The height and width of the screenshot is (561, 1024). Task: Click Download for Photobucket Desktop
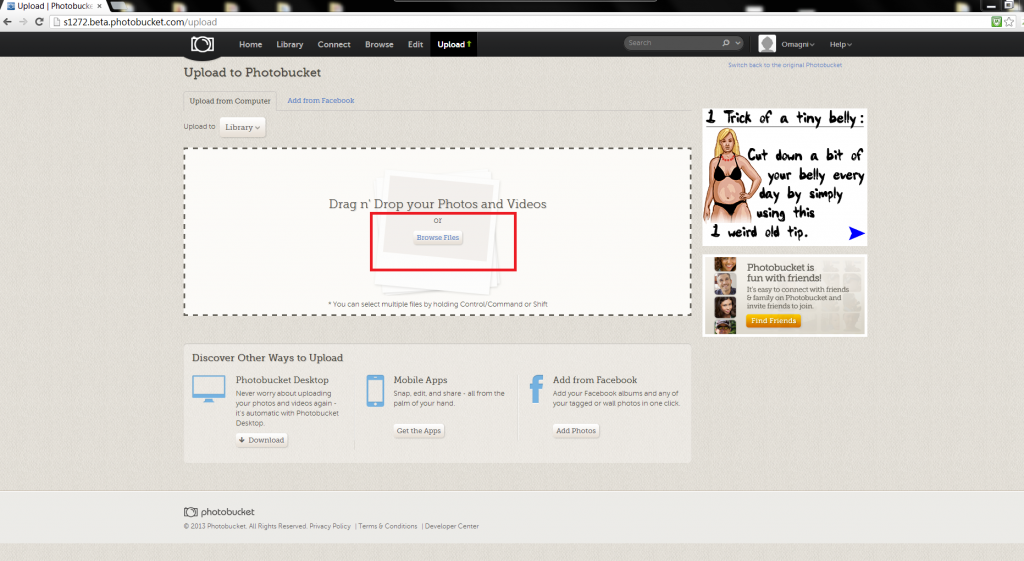tap(262, 440)
